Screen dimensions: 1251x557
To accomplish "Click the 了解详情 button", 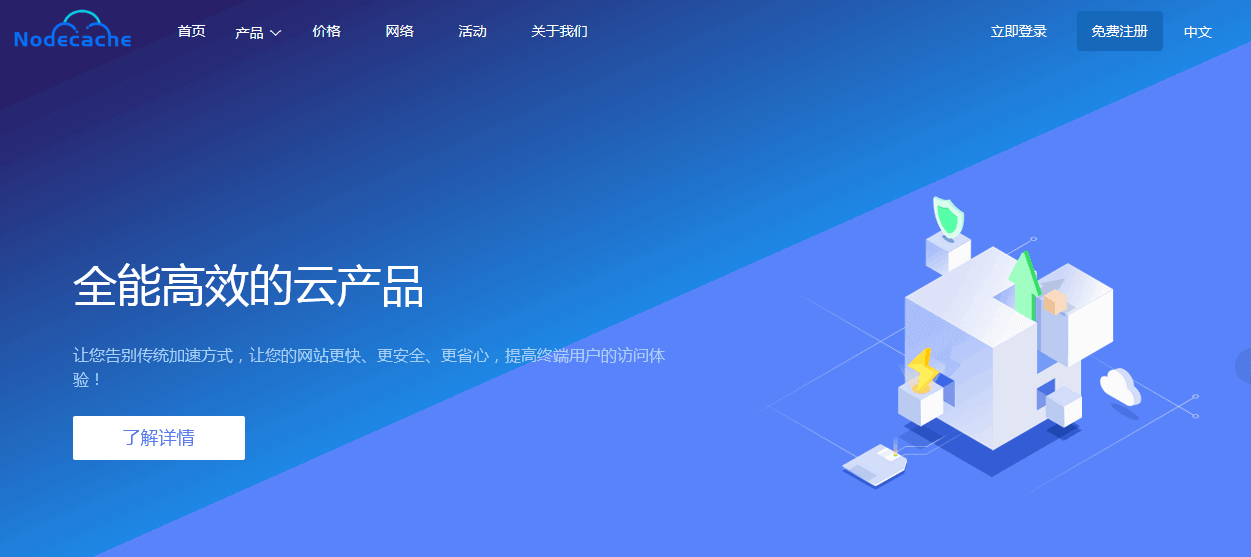I will point(159,438).
